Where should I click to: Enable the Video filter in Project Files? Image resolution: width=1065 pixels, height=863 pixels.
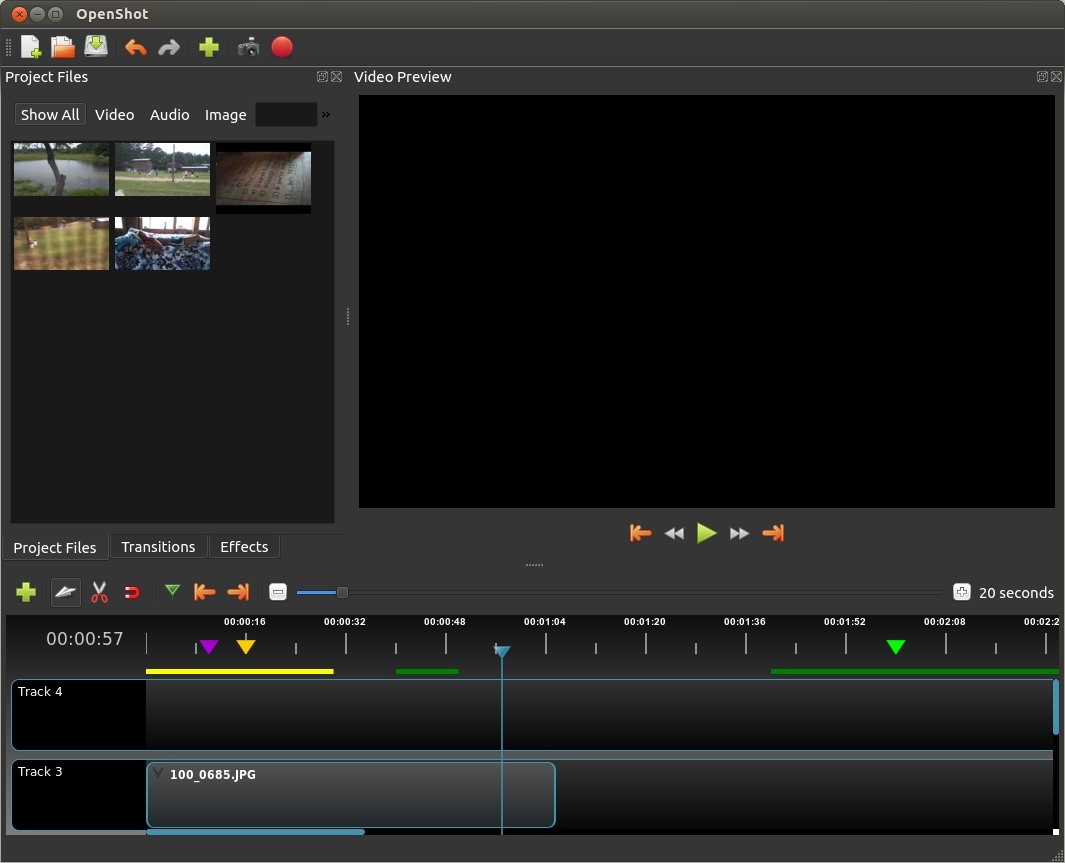[x=114, y=115]
